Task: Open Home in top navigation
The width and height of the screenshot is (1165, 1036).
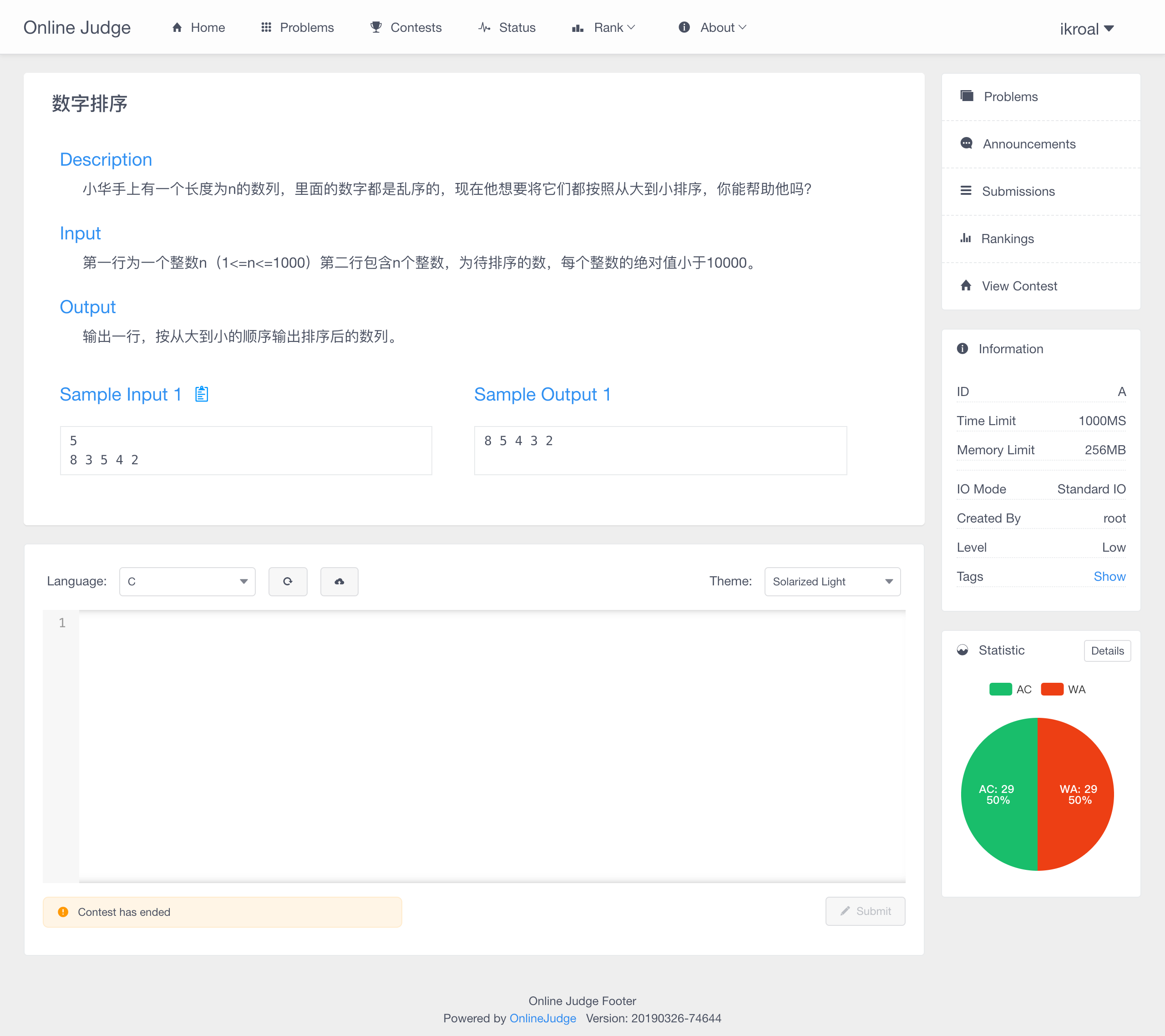Action: (198, 27)
